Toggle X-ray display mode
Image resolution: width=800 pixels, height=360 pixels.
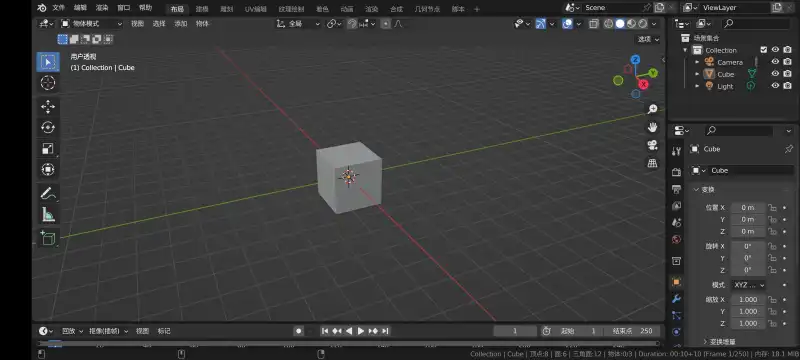593,24
